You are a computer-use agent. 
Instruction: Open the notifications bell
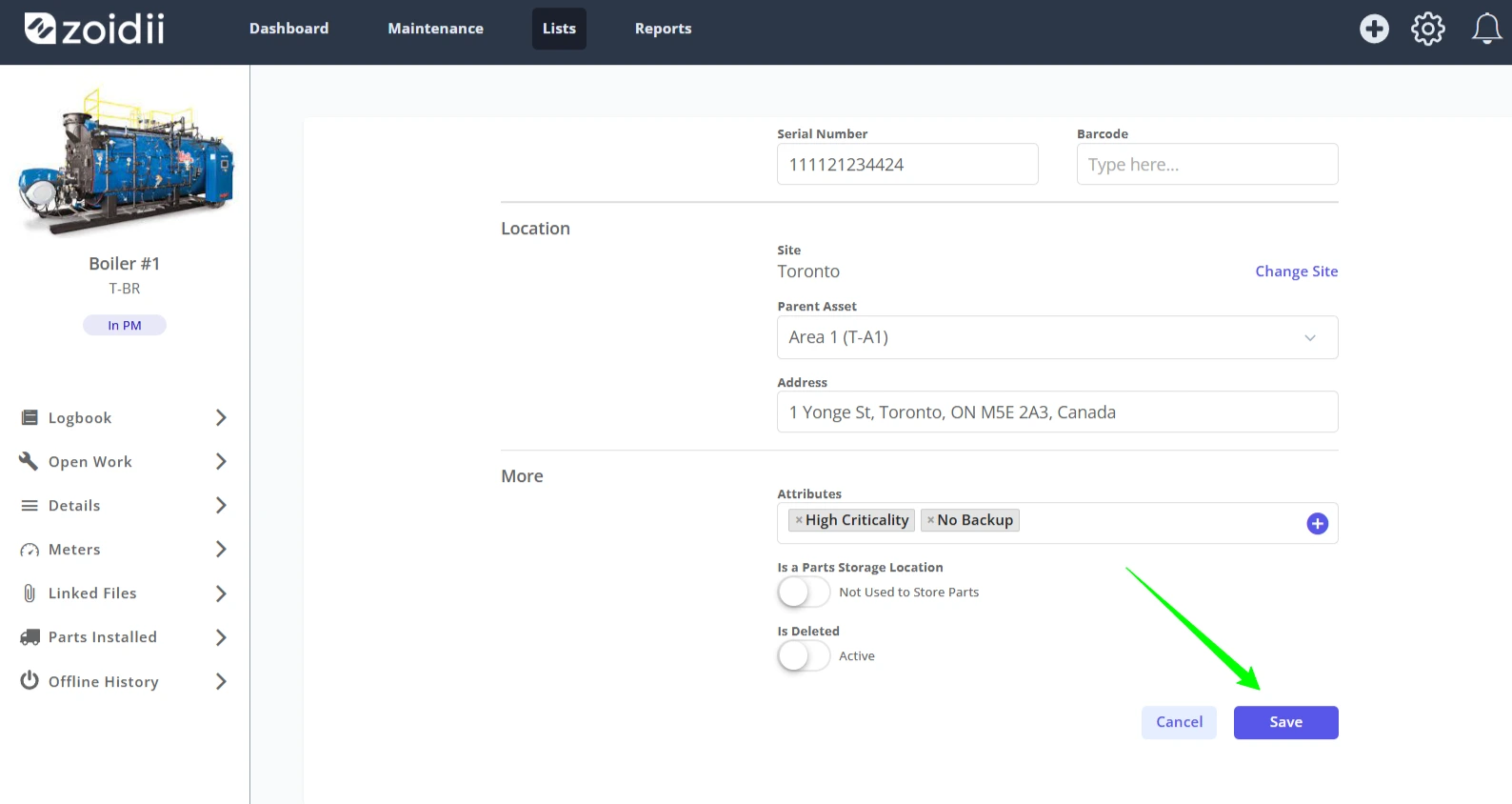pyautogui.click(x=1486, y=29)
